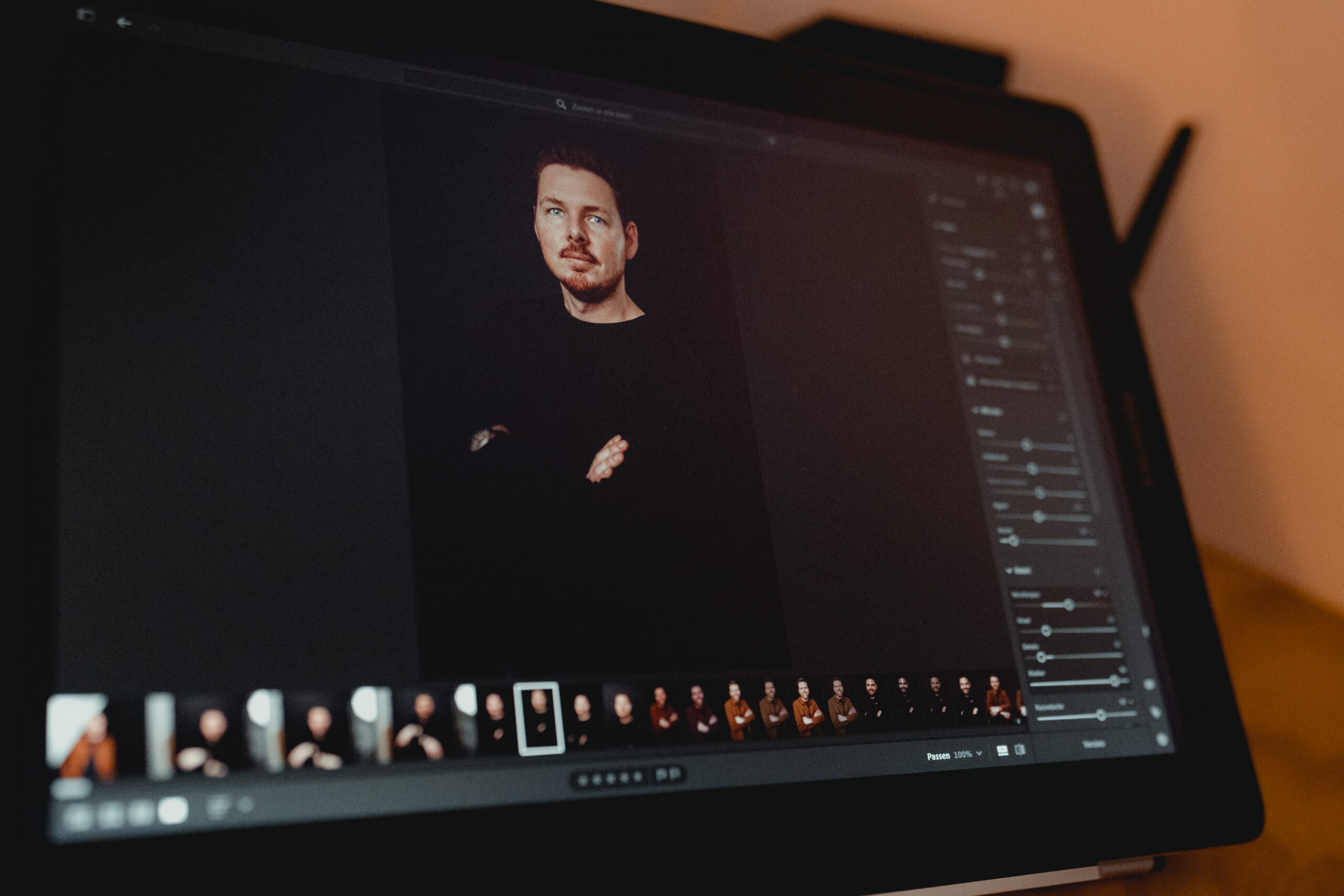Image resolution: width=1344 pixels, height=896 pixels.
Task: Click the Straal slider handle
Action: 1046,631
